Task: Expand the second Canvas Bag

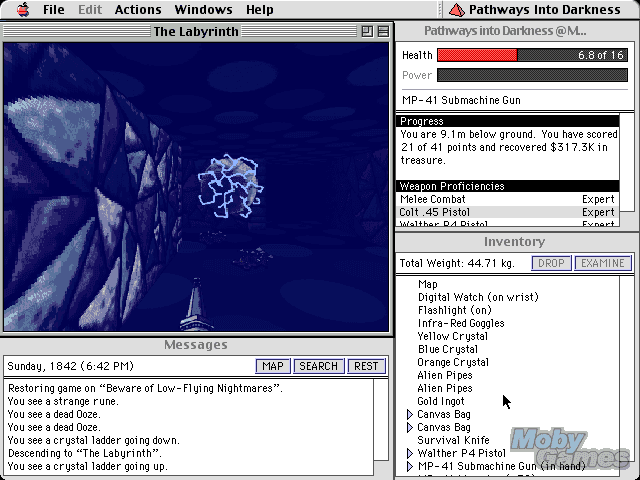Action: [x=410, y=427]
